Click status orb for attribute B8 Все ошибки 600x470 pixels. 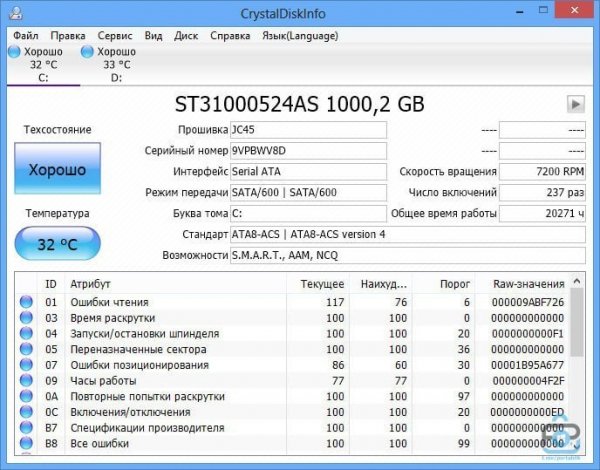click(x=26, y=443)
